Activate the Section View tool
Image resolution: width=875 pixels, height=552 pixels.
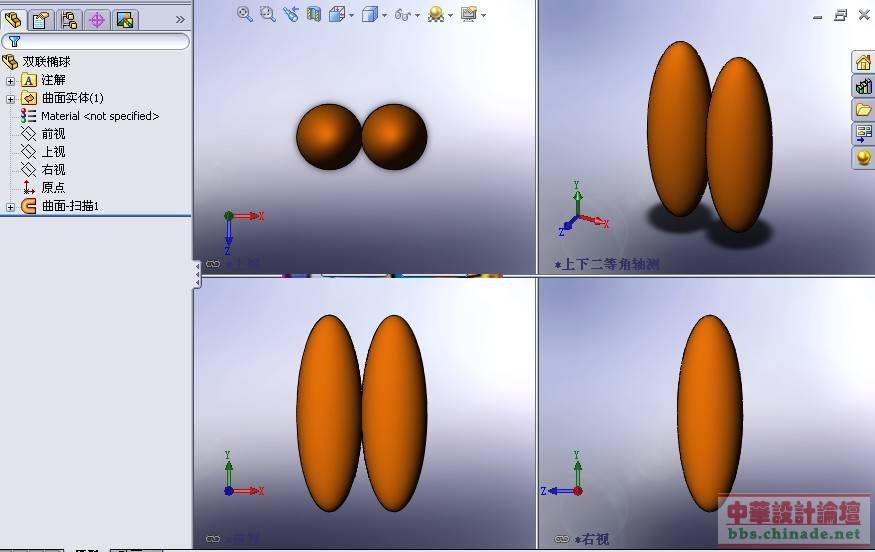[x=314, y=14]
